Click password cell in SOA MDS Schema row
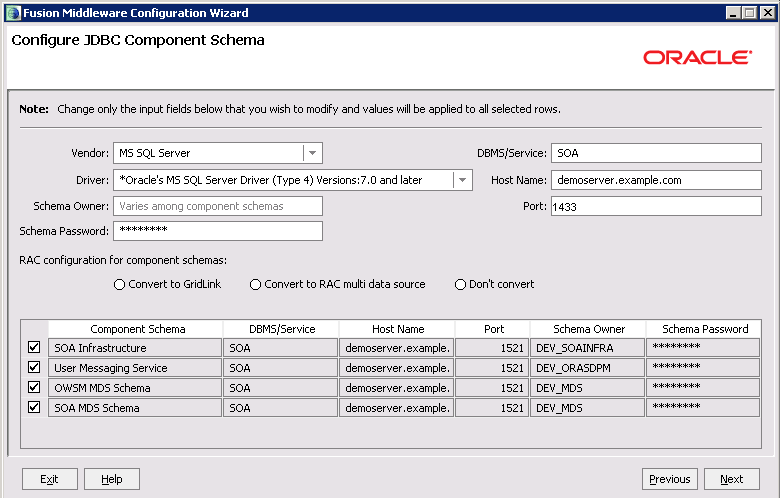The image size is (780, 498). (703, 407)
